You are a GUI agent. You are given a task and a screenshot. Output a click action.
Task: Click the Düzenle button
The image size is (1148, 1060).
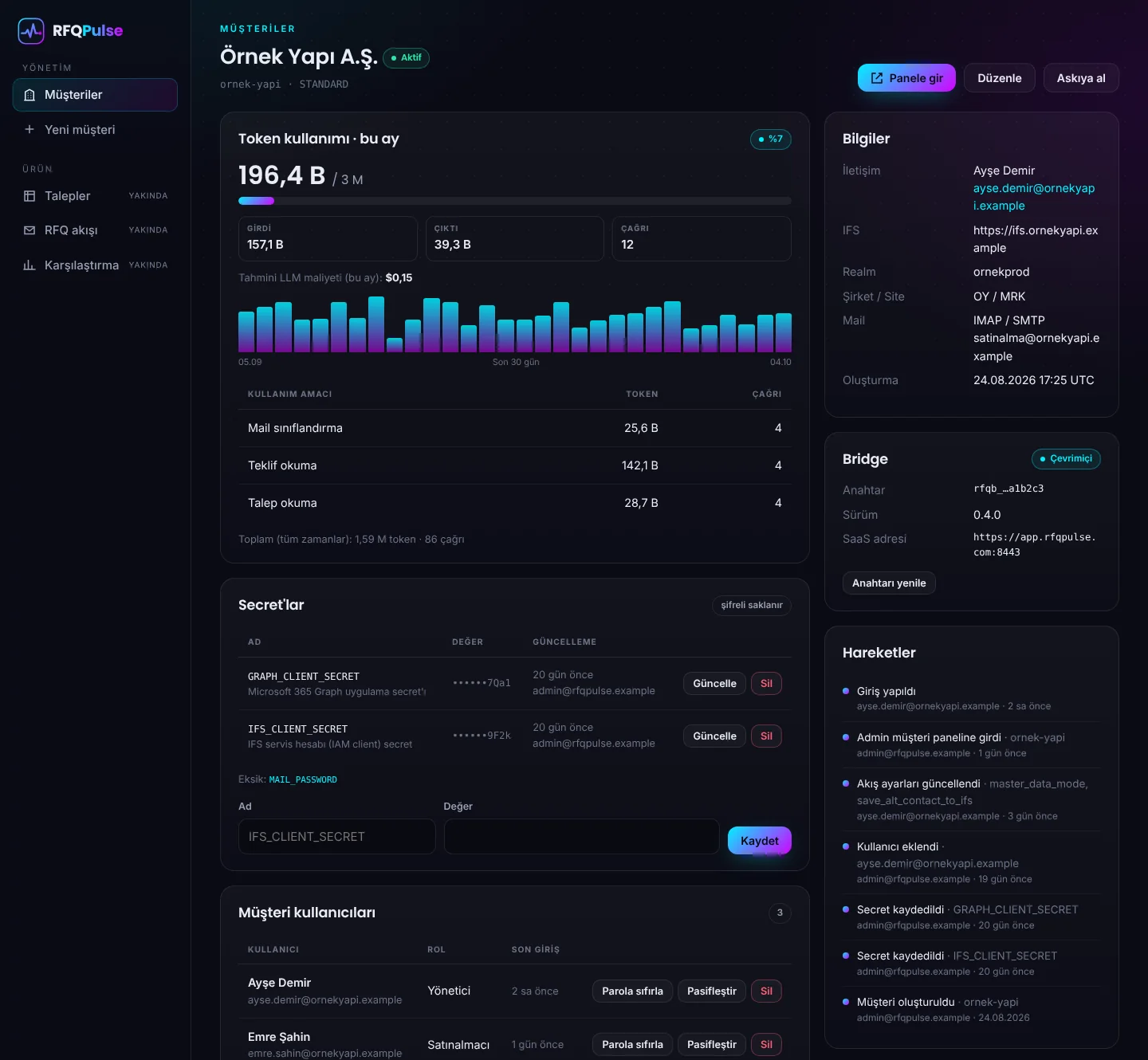1000,78
